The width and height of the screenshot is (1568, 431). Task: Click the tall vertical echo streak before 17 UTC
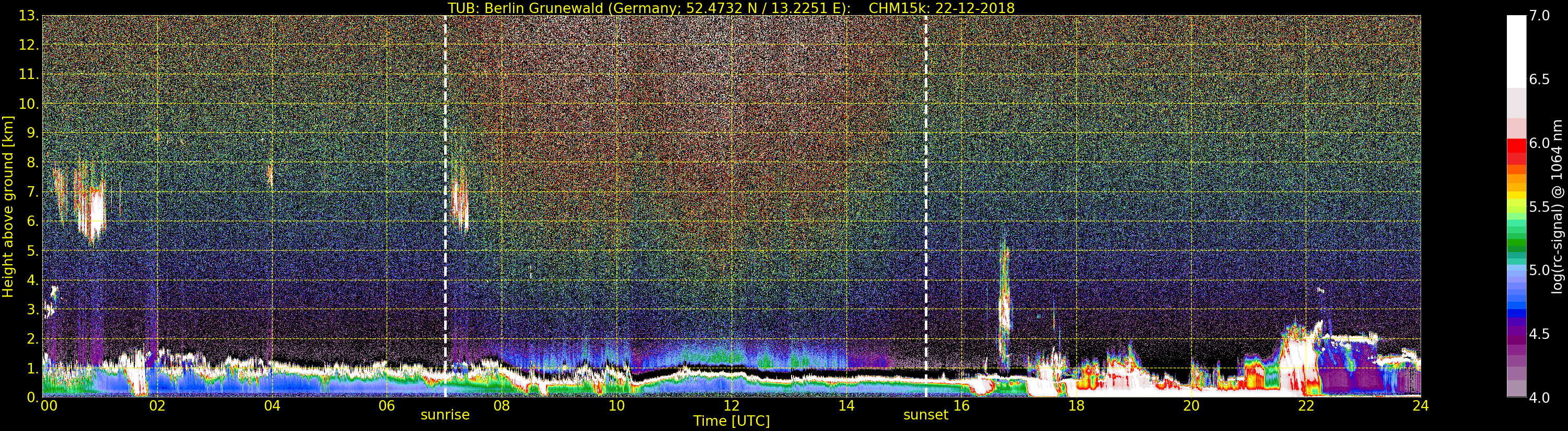(x=1004, y=302)
